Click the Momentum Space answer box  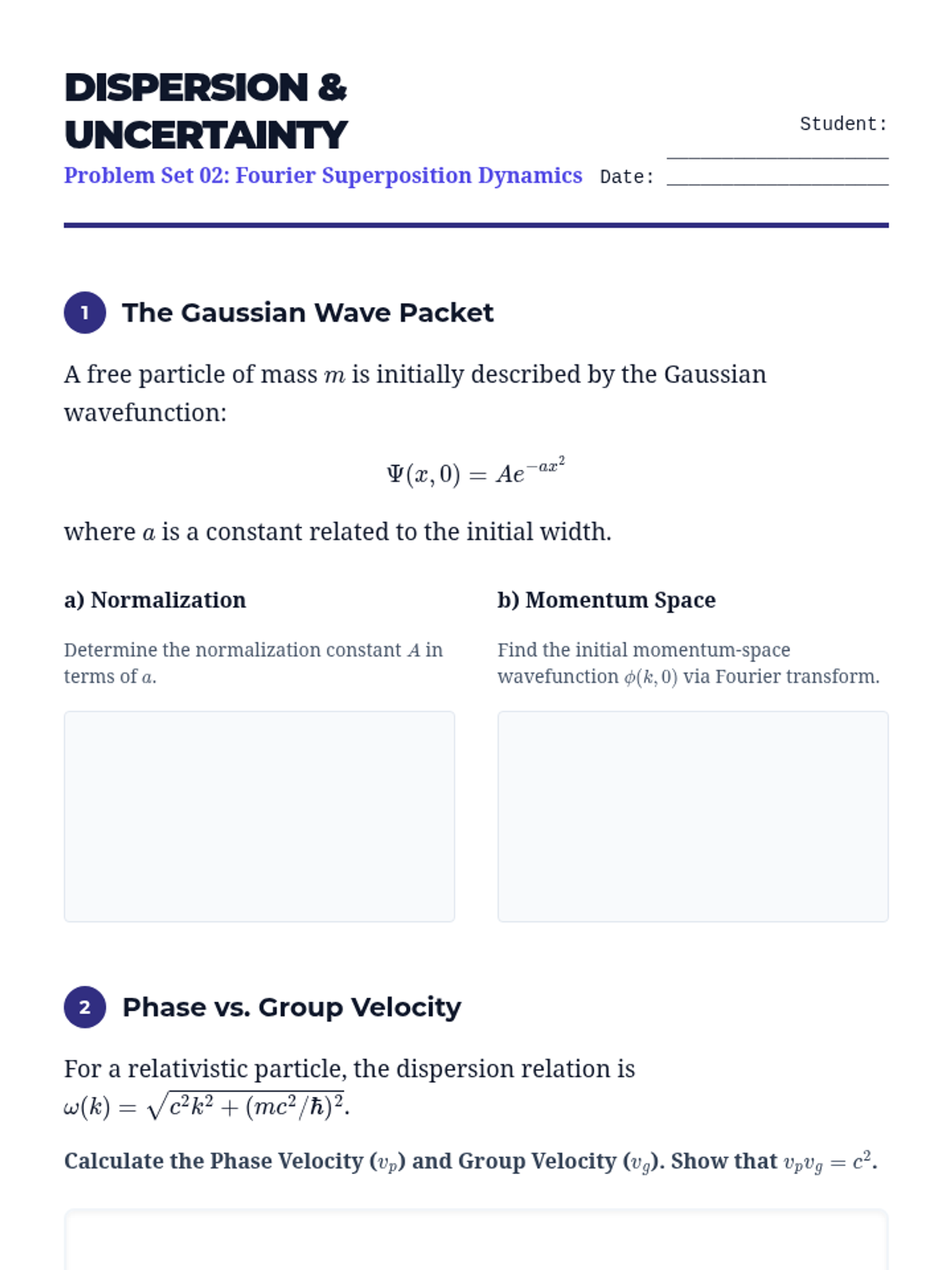pyautogui.click(x=692, y=816)
